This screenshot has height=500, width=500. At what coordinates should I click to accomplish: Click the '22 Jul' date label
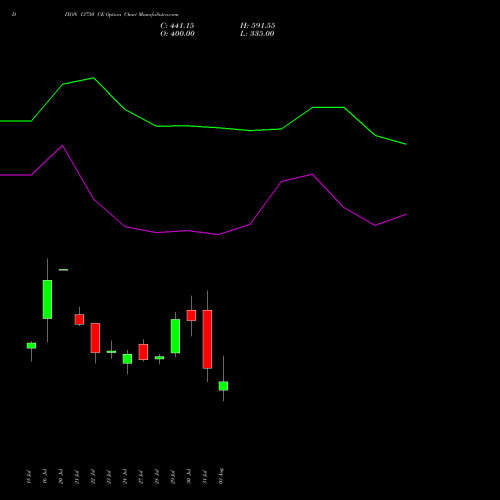[x=93, y=477]
